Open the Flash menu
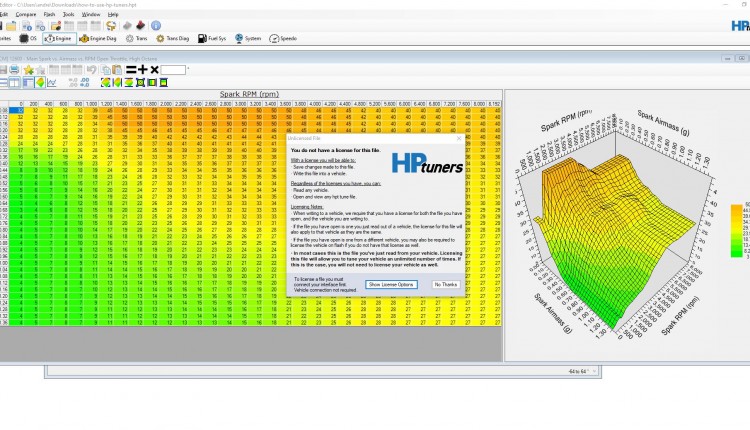750x430 pixels. 49,15
